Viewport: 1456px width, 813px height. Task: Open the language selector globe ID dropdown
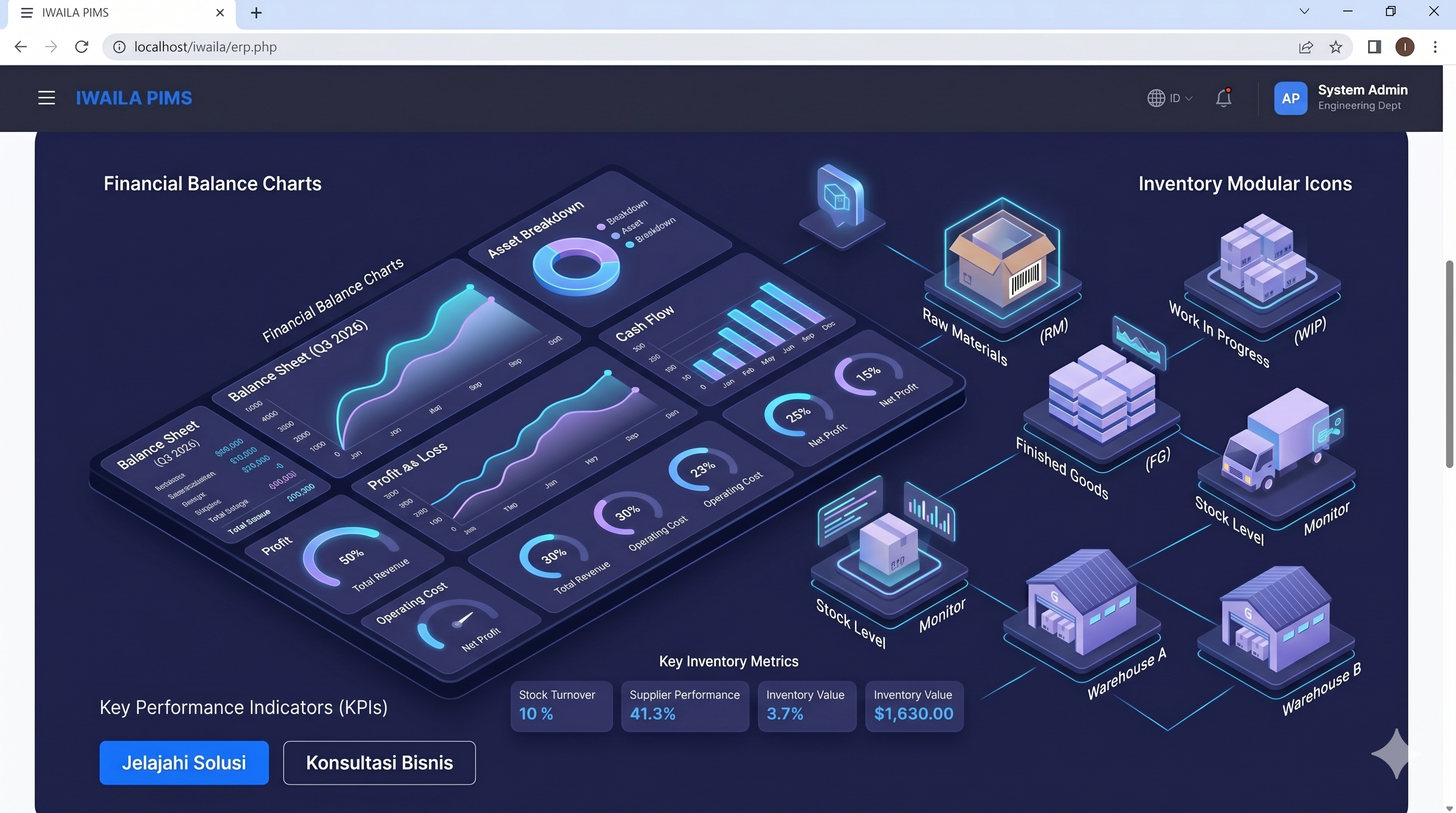click(1169, 98)
